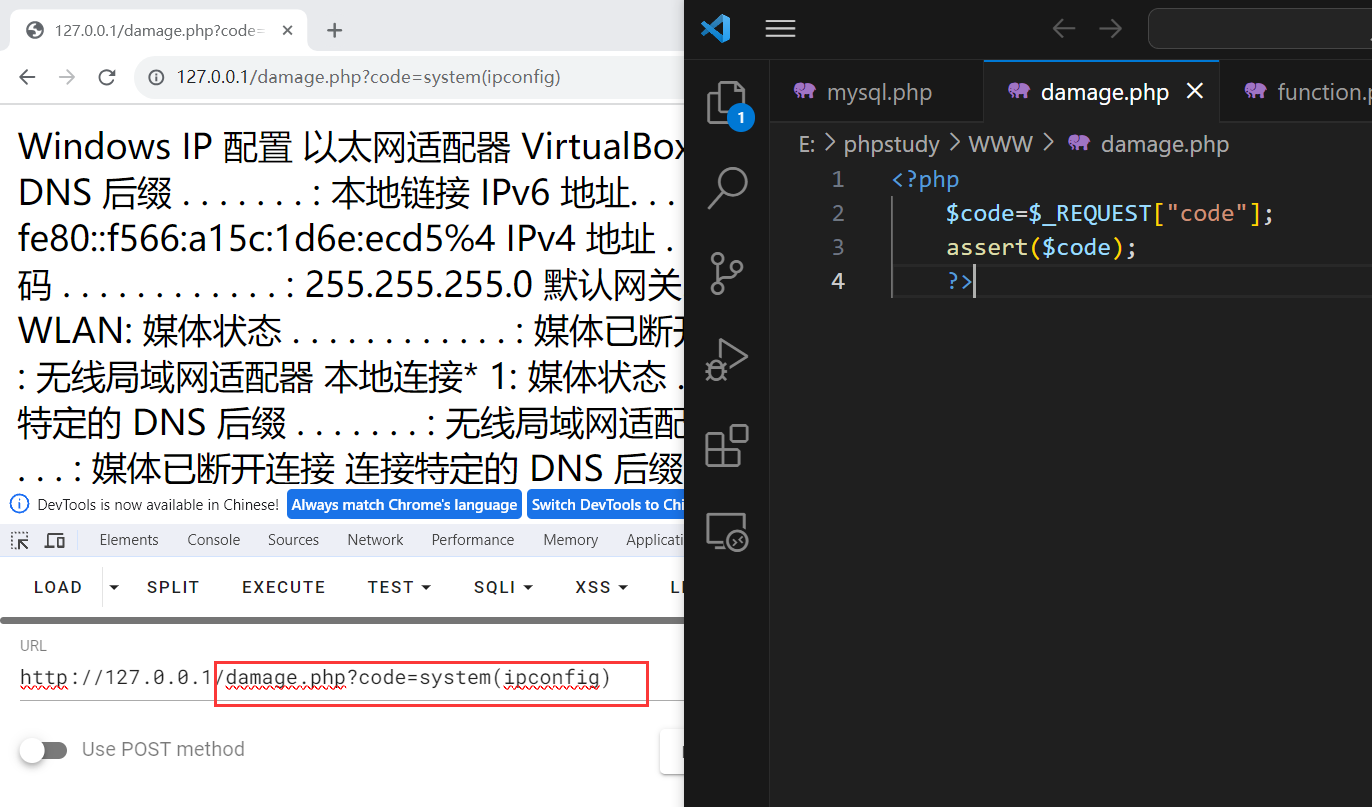The width and height of the screenshot is (1372, 807).
Task: Go forward arrow in VS Code title bar
Action: coord(1110,28)
